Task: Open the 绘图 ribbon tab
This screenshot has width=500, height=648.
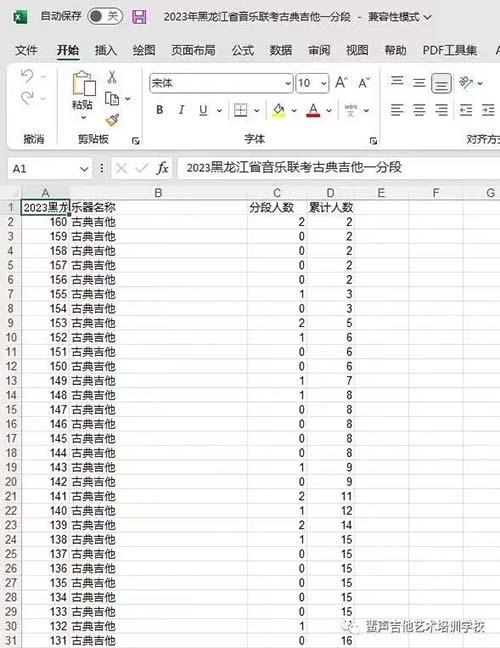Action: [144, 50]
